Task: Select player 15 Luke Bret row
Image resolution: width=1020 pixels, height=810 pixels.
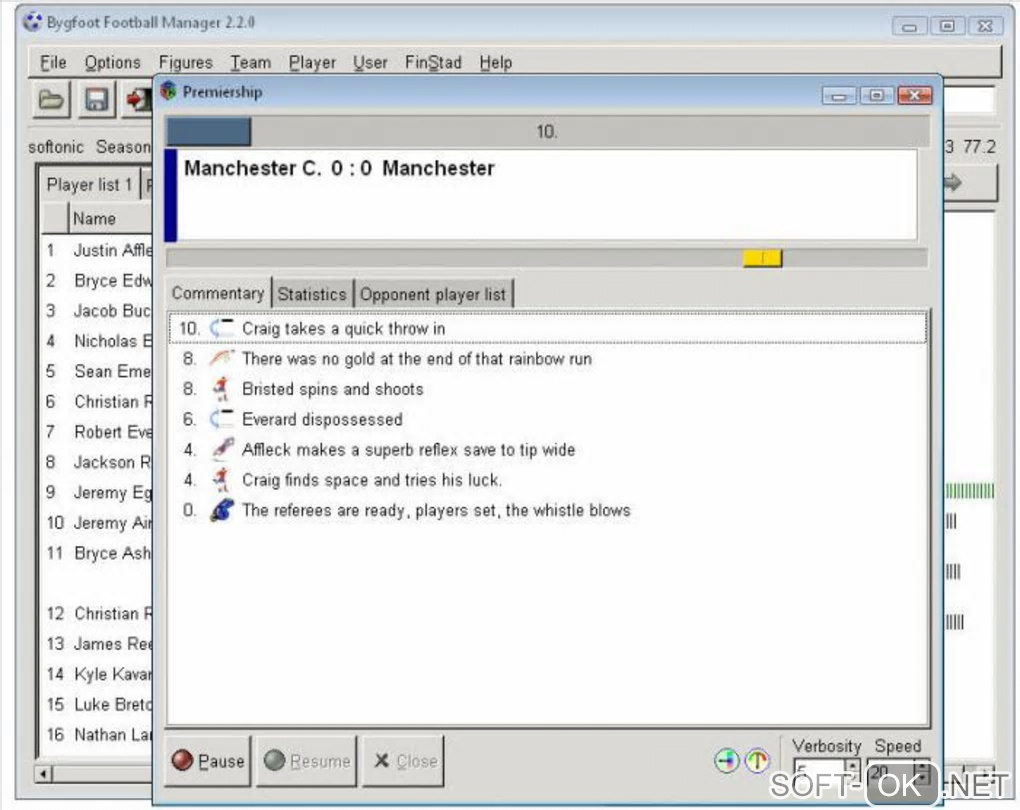Action: pyautogui.click(x=98, y=704)
